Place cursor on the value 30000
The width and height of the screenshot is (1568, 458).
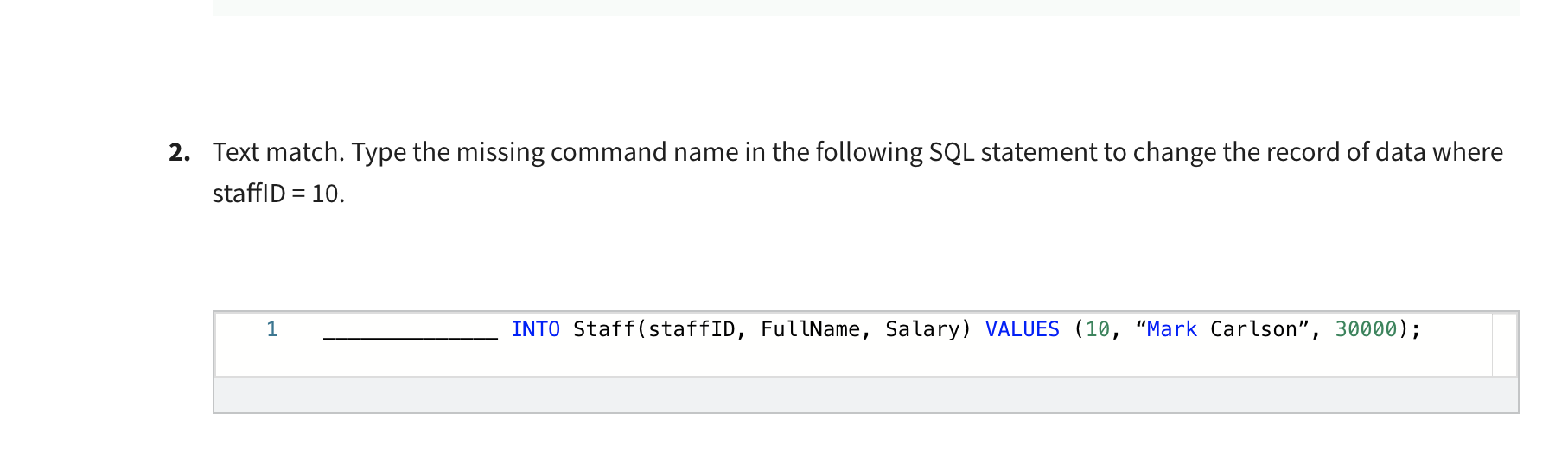pos(1366,329)
